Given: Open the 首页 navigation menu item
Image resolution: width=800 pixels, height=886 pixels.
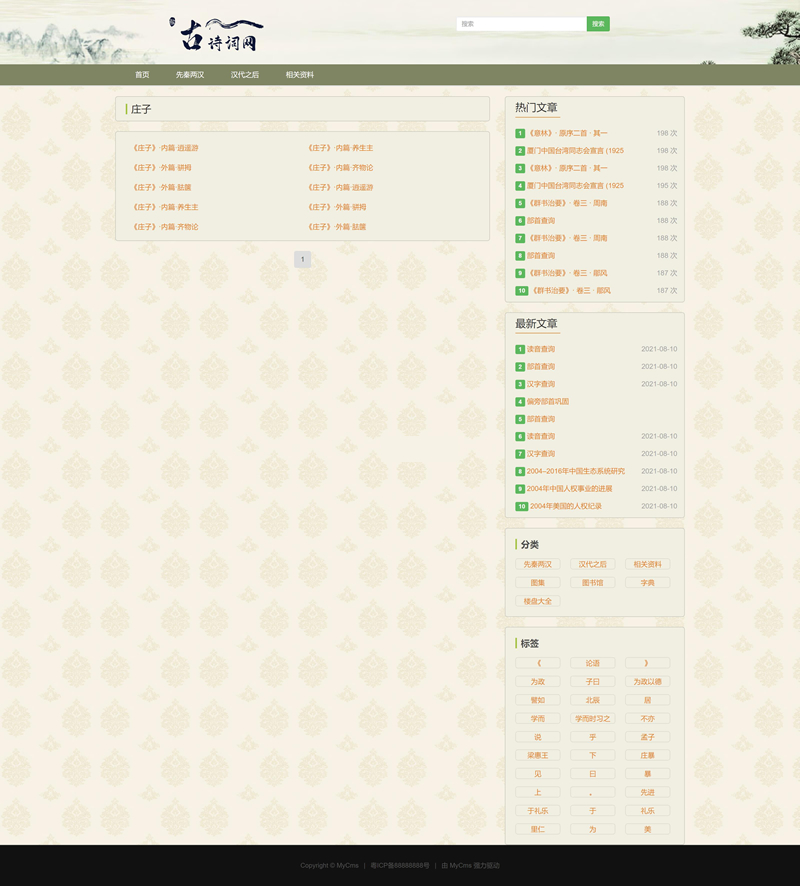Looking at the screenshot, I should point(142,75).
